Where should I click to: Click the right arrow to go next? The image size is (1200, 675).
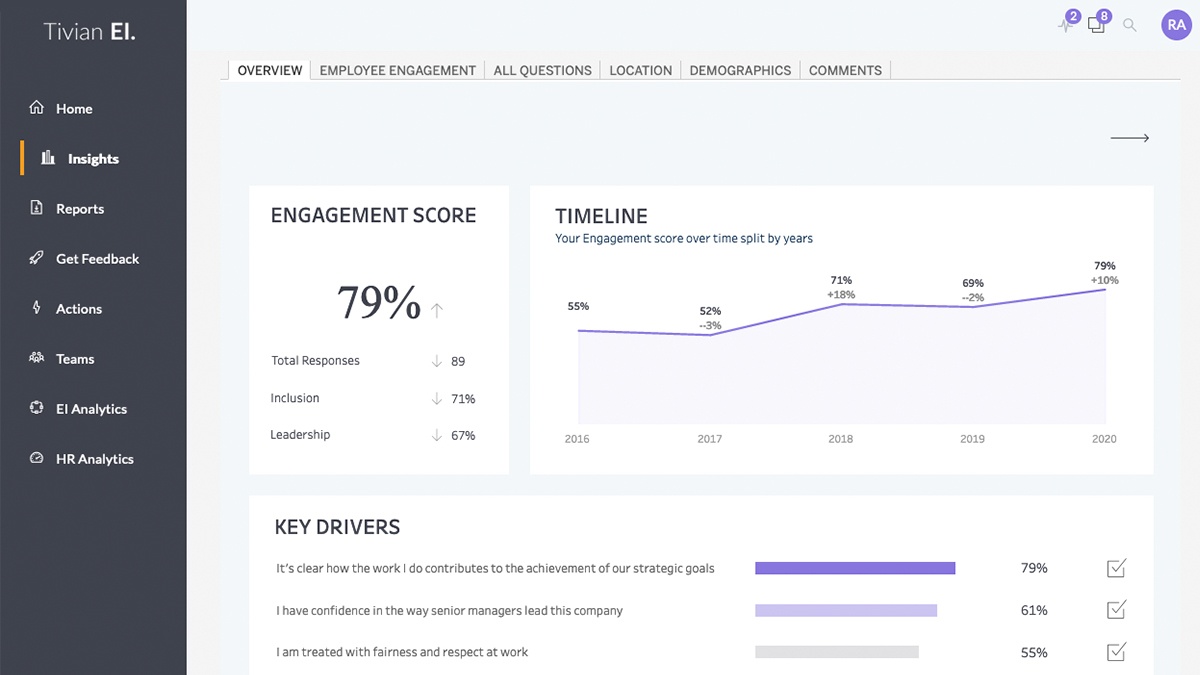(x=1130, y=138)
